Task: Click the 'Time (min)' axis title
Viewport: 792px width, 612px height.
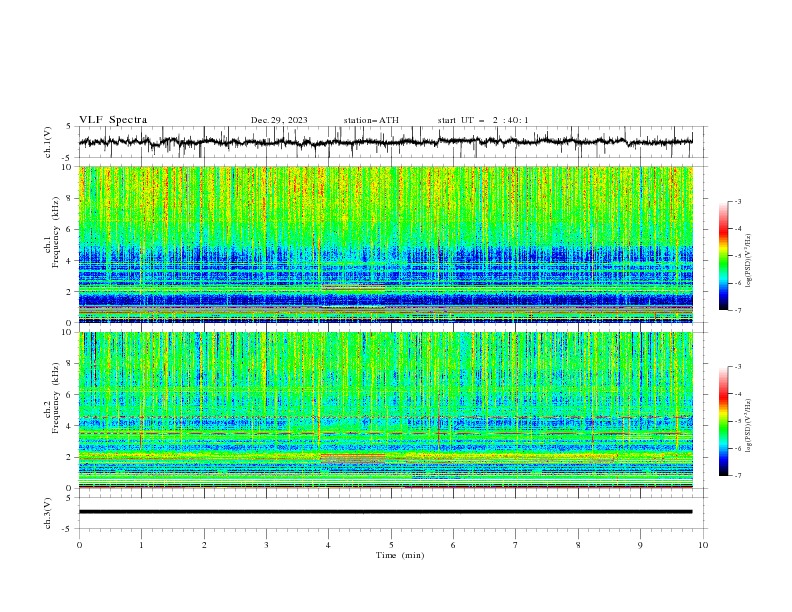Action: pyautogui.click(x=400, y=555)
